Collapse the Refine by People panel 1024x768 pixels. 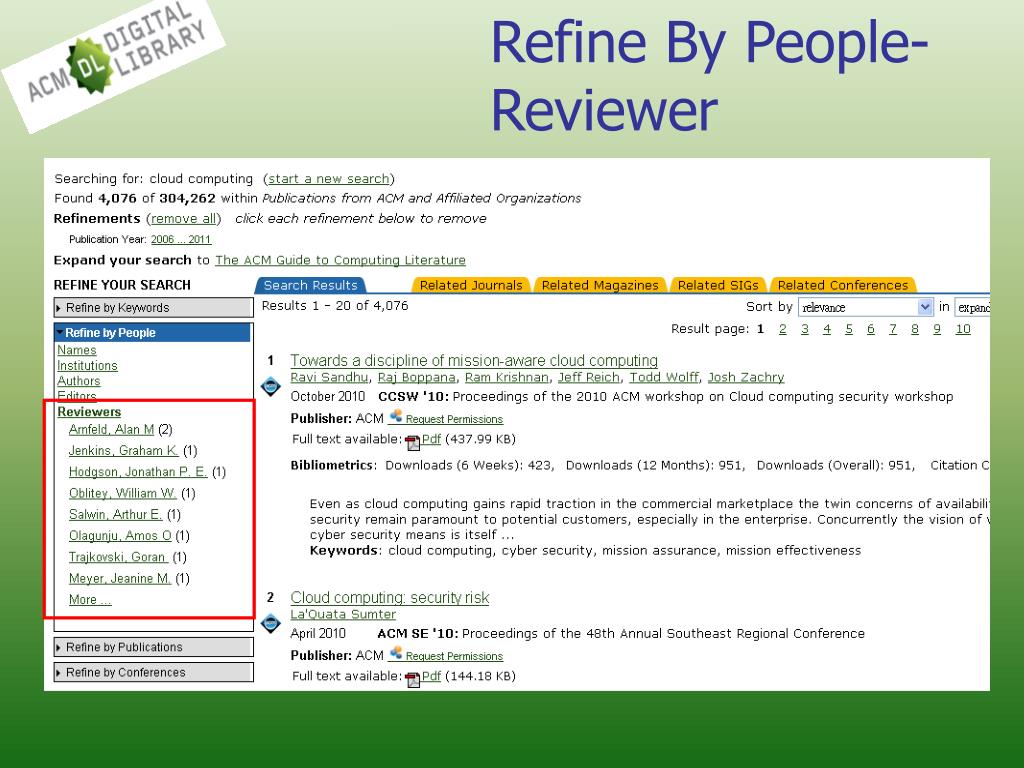point(152,332)
